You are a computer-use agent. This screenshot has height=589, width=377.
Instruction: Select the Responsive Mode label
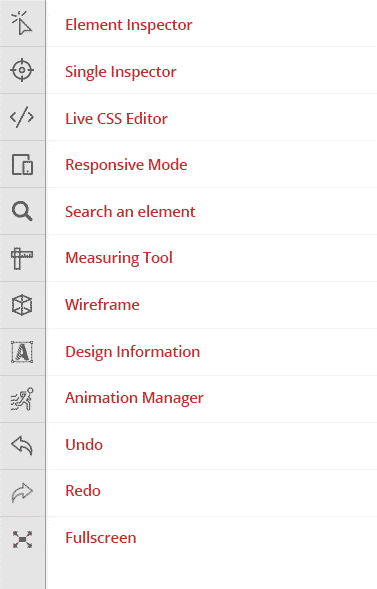(126, 165)
